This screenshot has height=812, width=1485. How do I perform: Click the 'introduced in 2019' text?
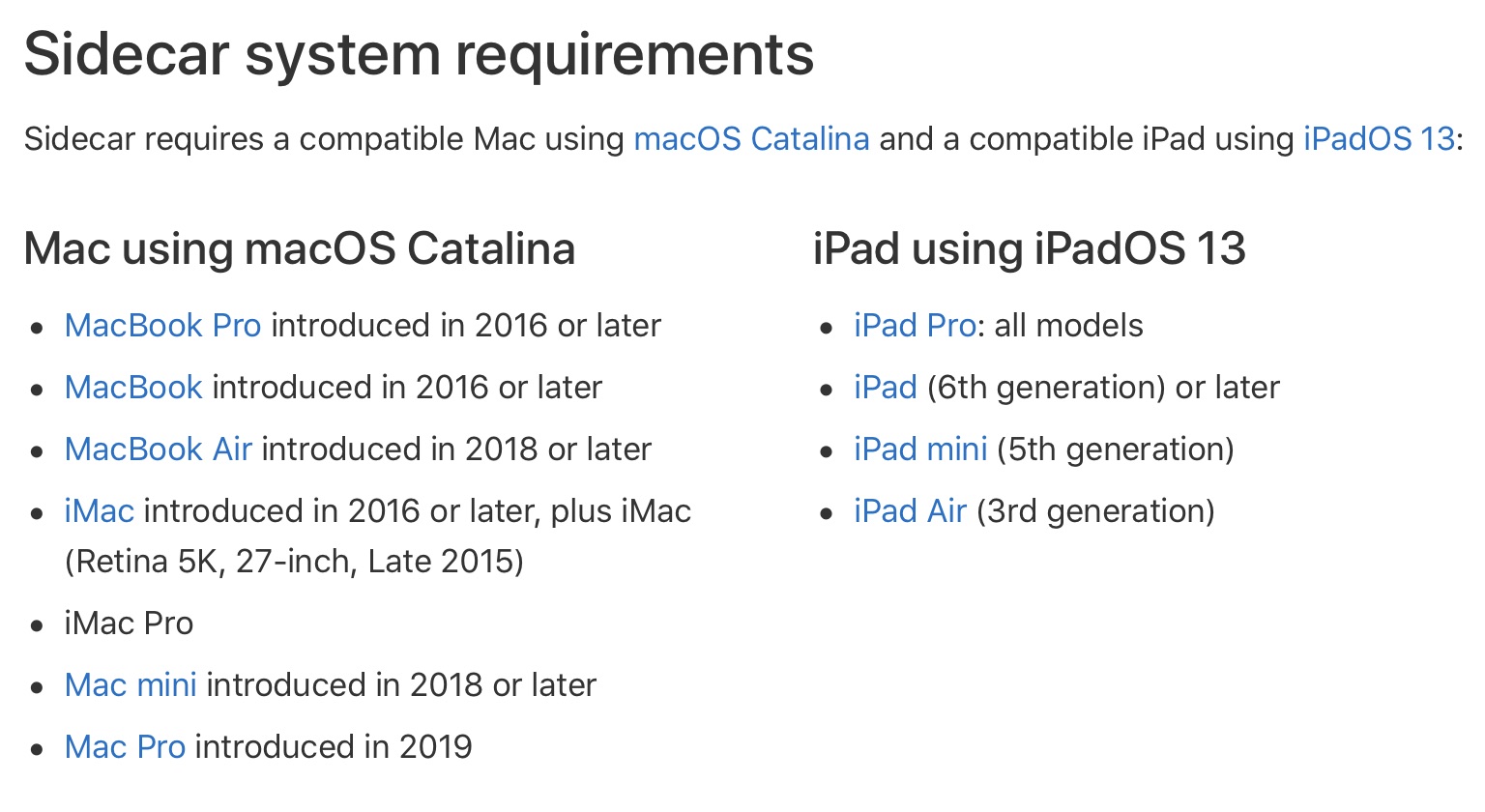click(334, 747)
